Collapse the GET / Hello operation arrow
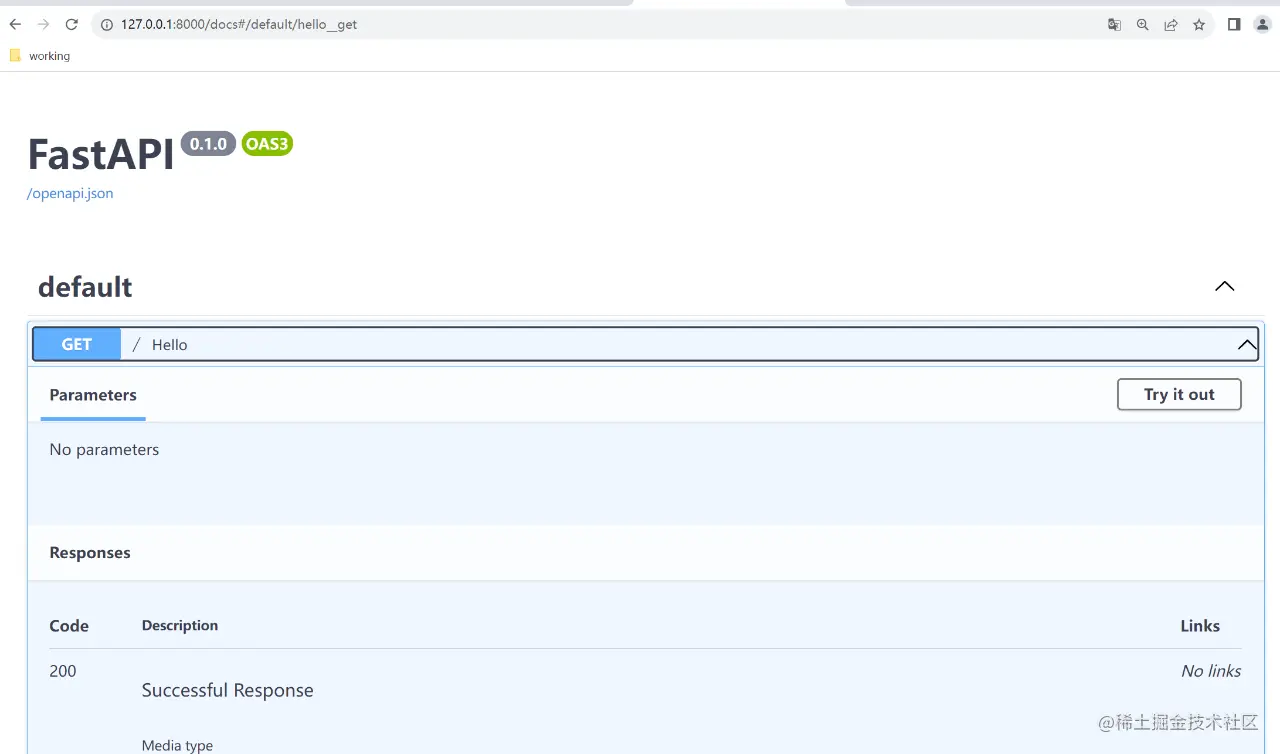The height and width of the screenshot is (754, 1280). click(1247, 345)
